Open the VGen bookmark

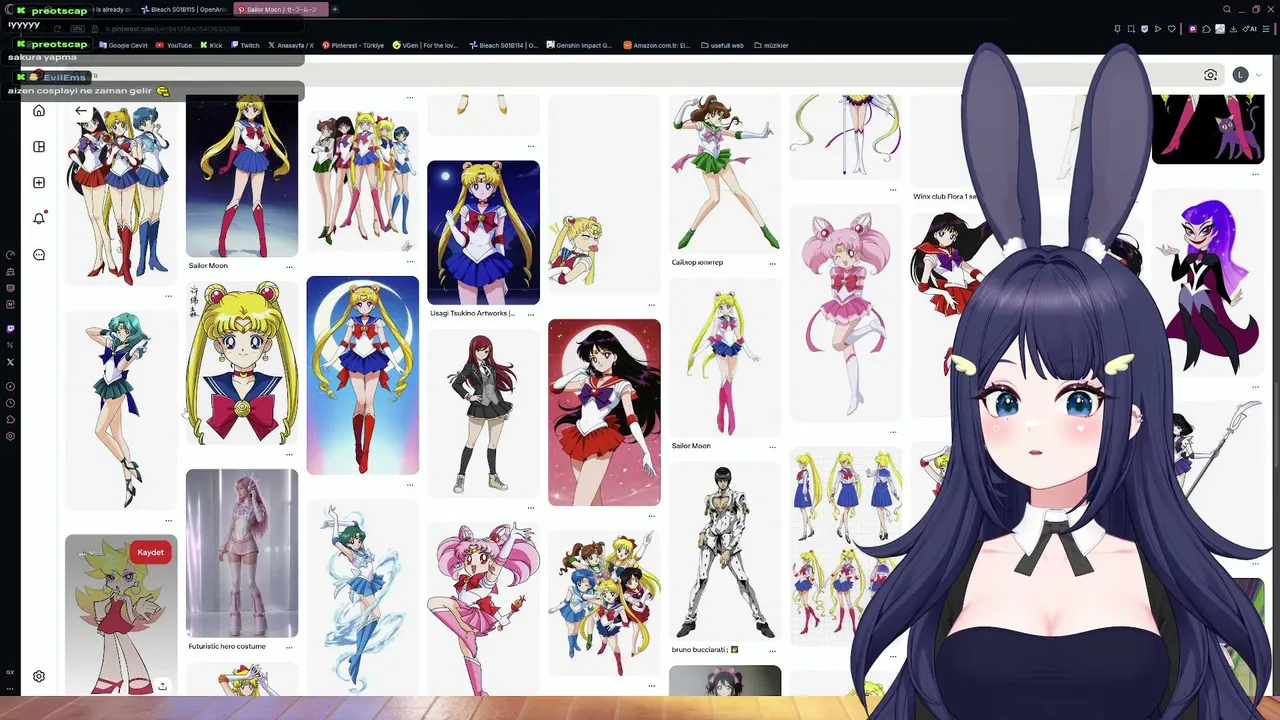pos(425,45)
